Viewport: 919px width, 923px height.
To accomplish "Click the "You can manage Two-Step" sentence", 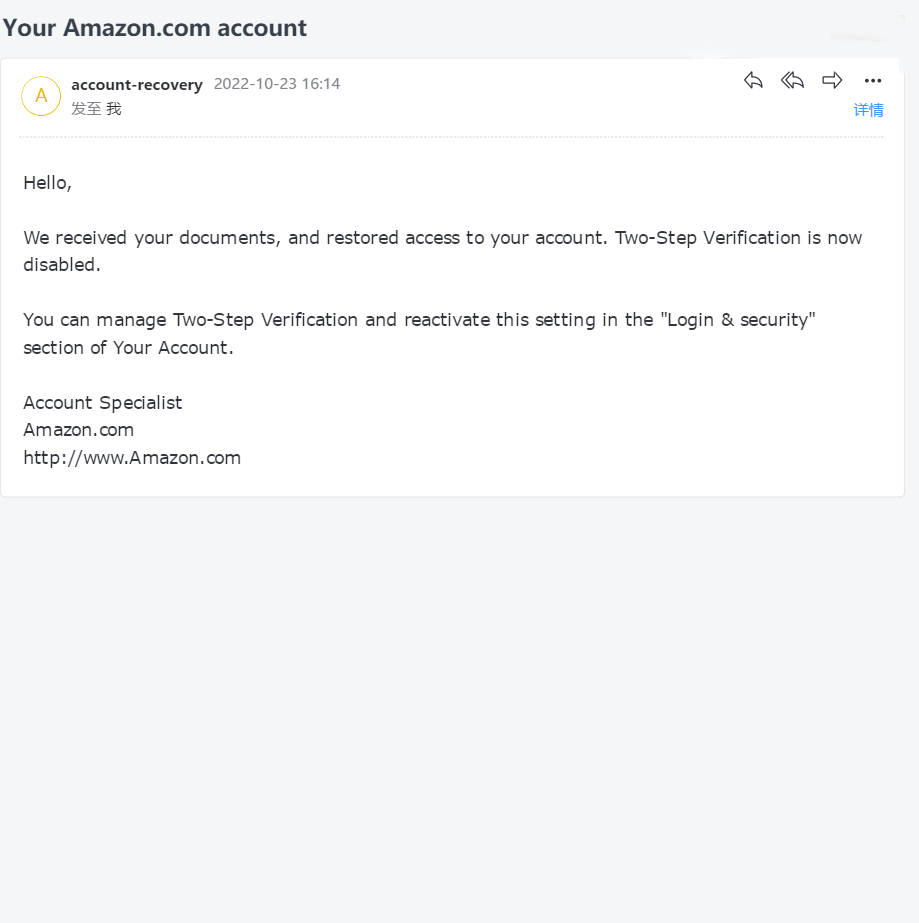I will coord(419,320).
